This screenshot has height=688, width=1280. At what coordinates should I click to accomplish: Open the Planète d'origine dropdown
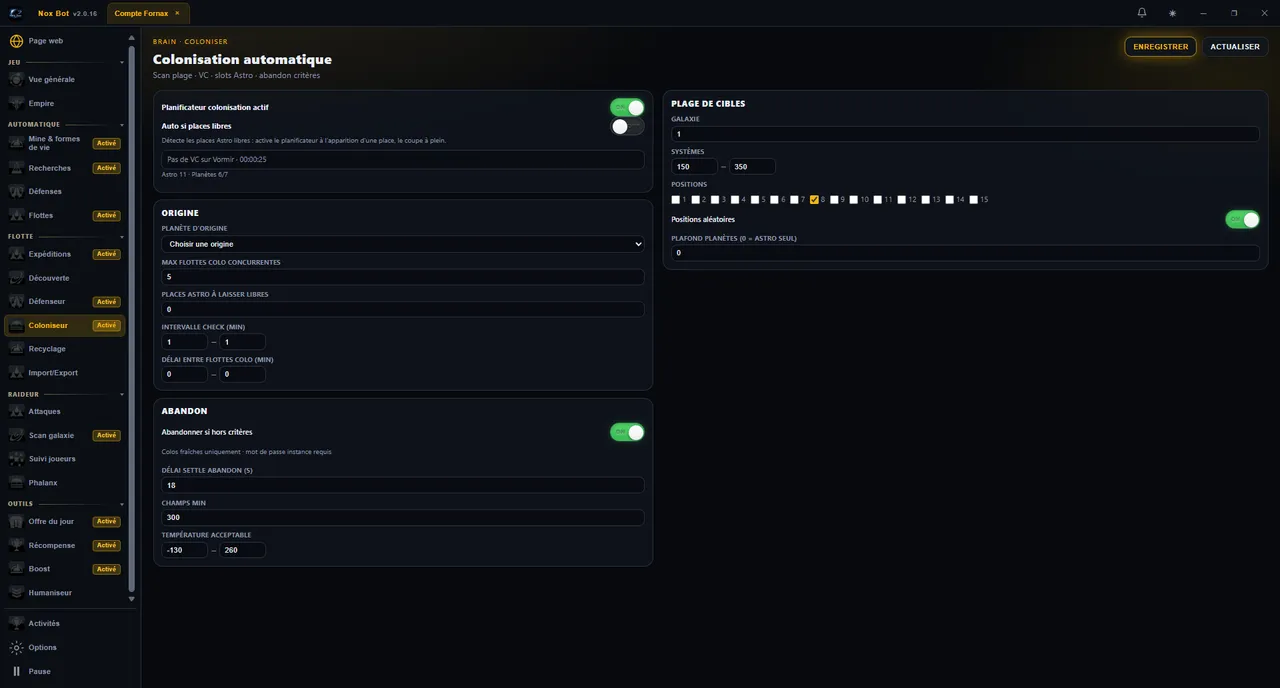(x=403, y=244)
